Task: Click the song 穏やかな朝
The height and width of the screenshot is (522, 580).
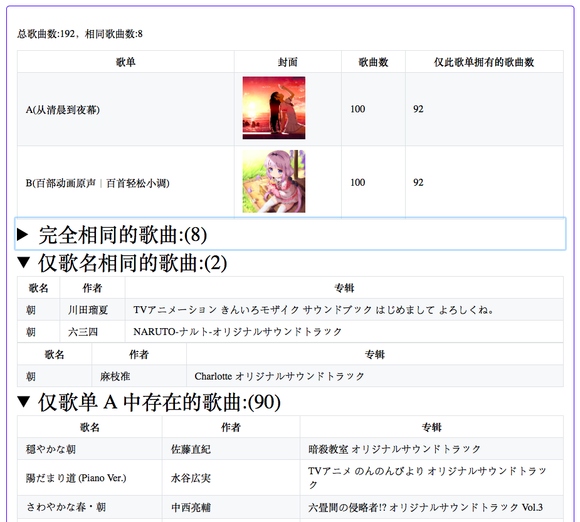Action: pyautogui.click(x=51, y=449)
